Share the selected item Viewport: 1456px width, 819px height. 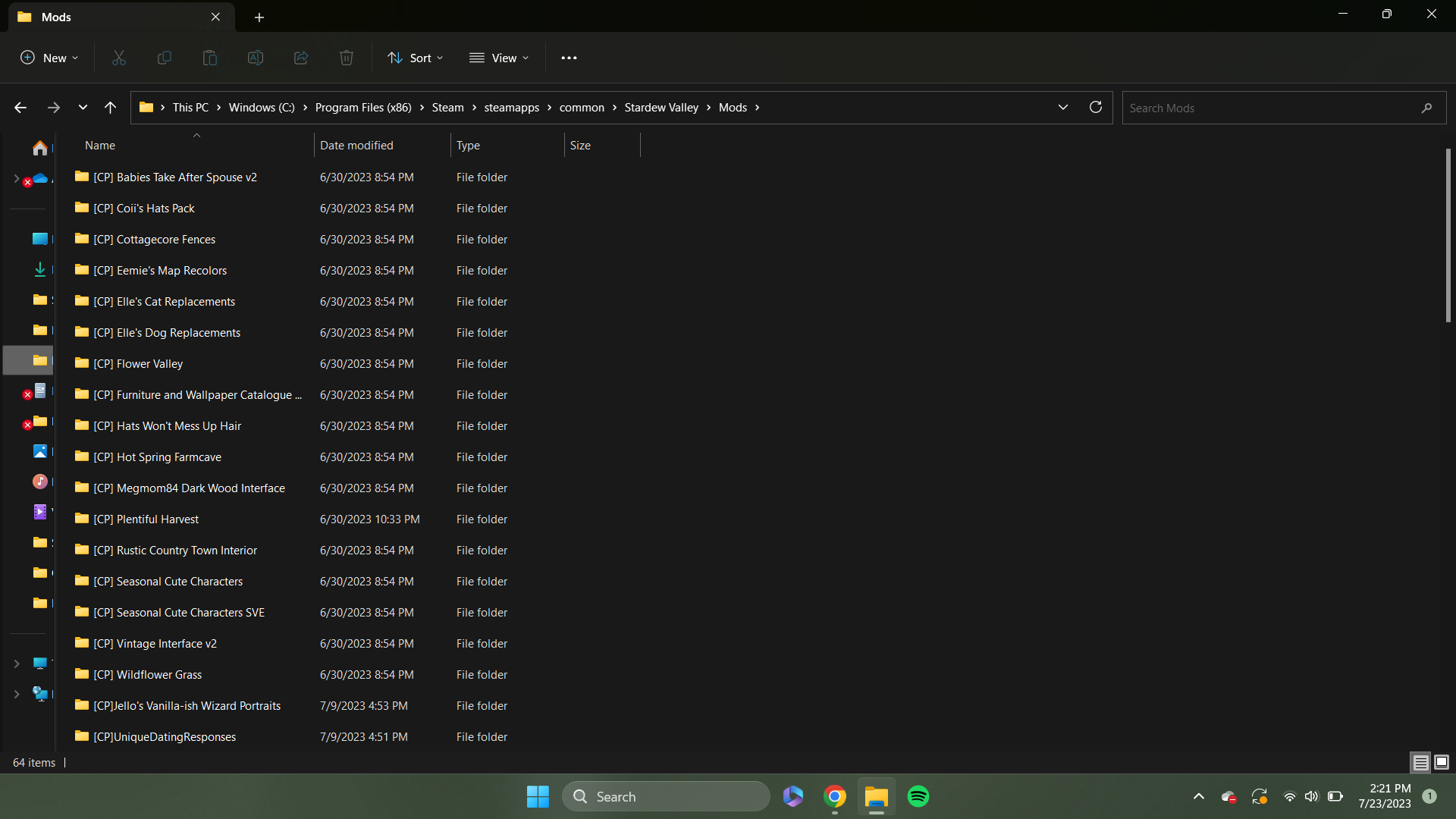point(300,58)
